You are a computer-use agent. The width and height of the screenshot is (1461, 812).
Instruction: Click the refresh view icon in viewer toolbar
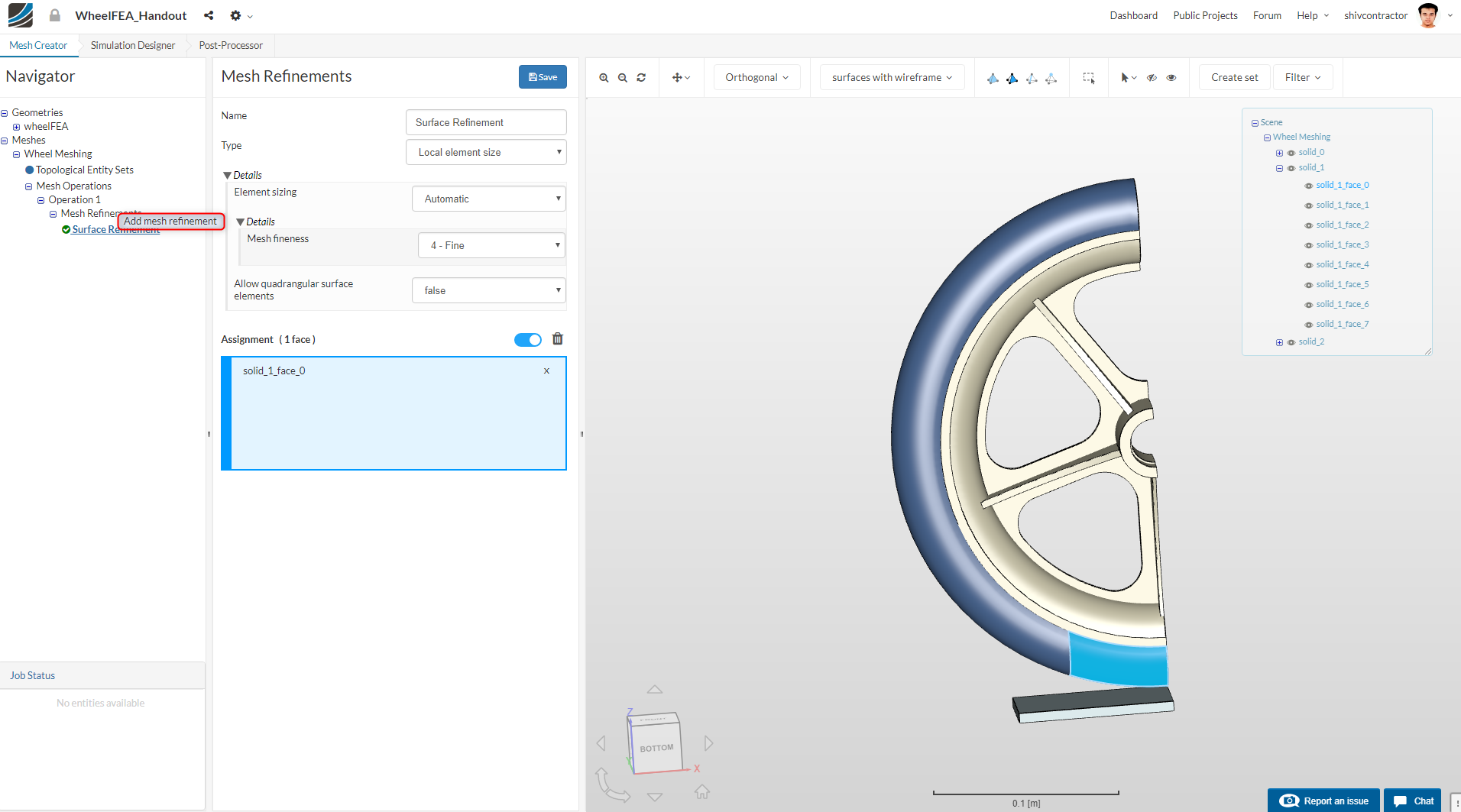641,78
